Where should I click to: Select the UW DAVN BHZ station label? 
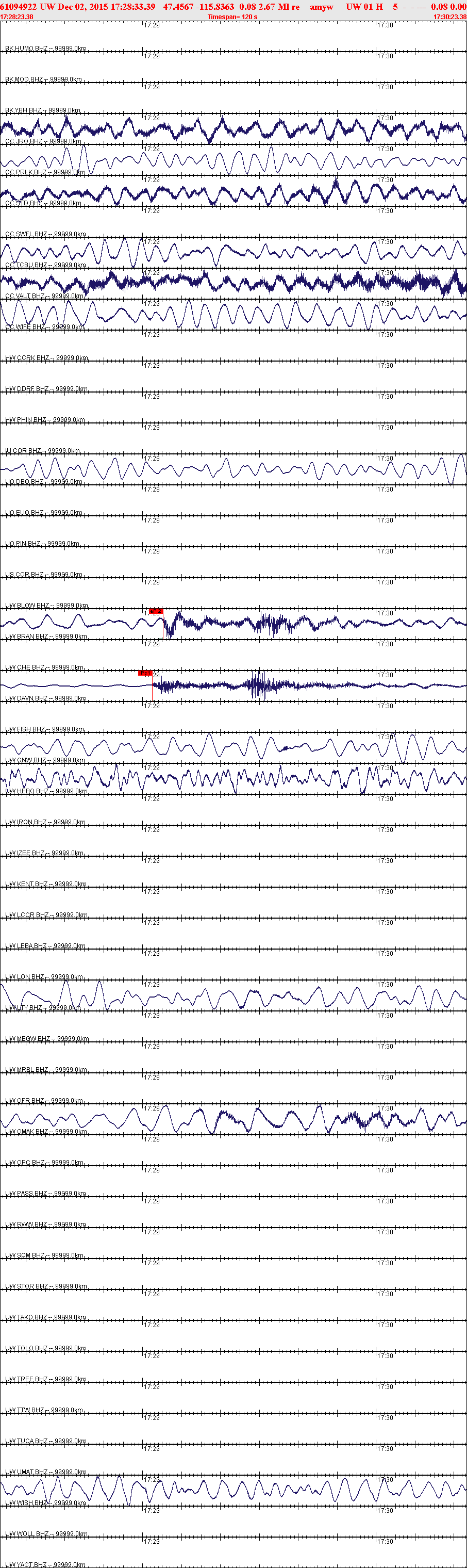(45, 699)
